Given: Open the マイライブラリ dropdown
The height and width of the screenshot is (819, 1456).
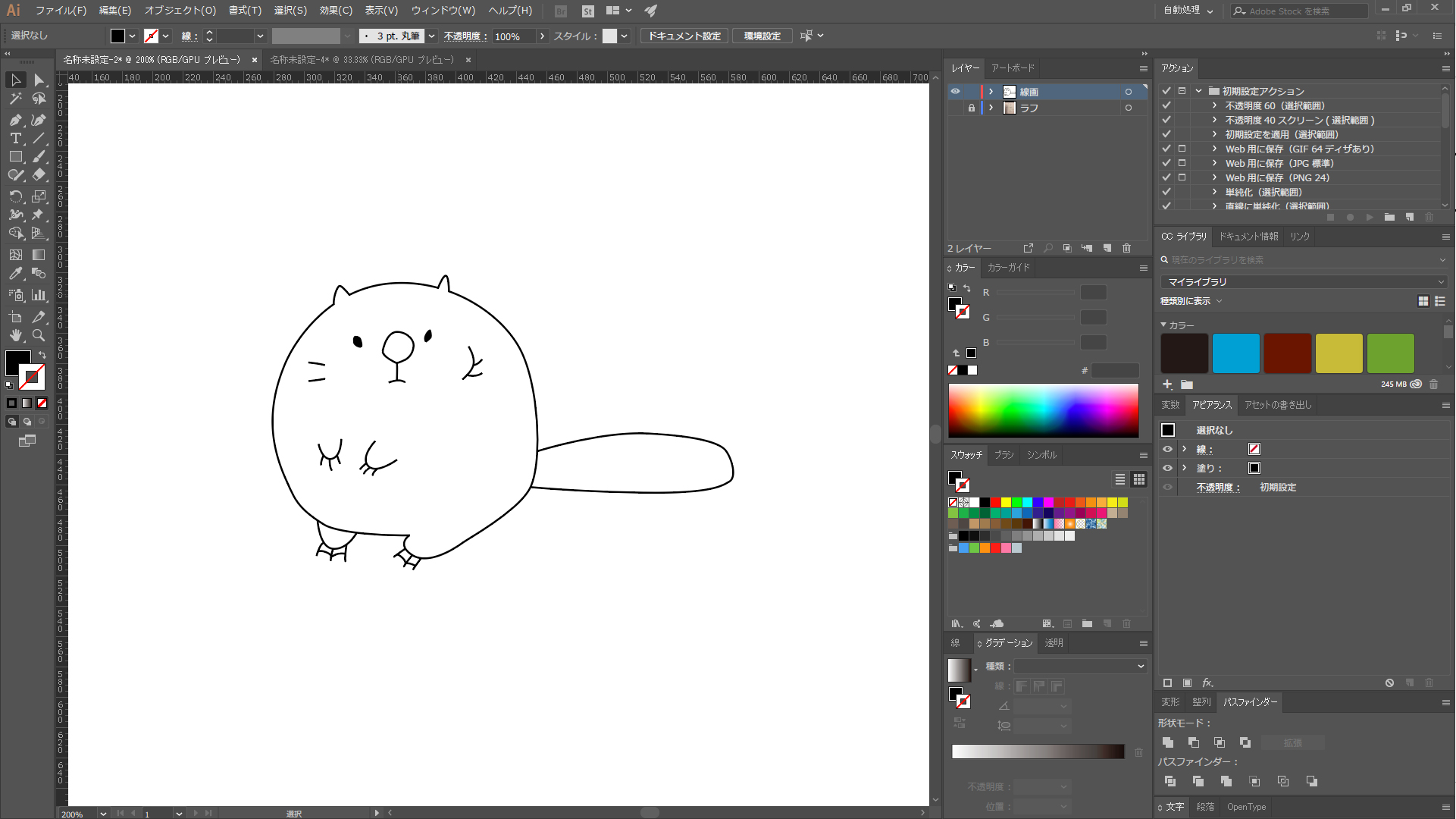Looking at the screenshot, I should click(x=1304, y=281).
